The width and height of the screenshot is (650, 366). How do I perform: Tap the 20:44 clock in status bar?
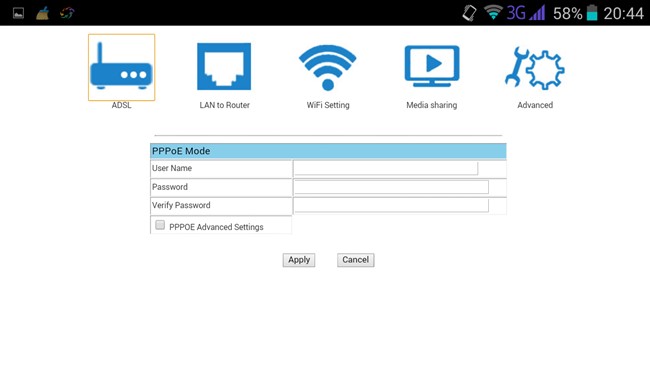pos(623,13)
